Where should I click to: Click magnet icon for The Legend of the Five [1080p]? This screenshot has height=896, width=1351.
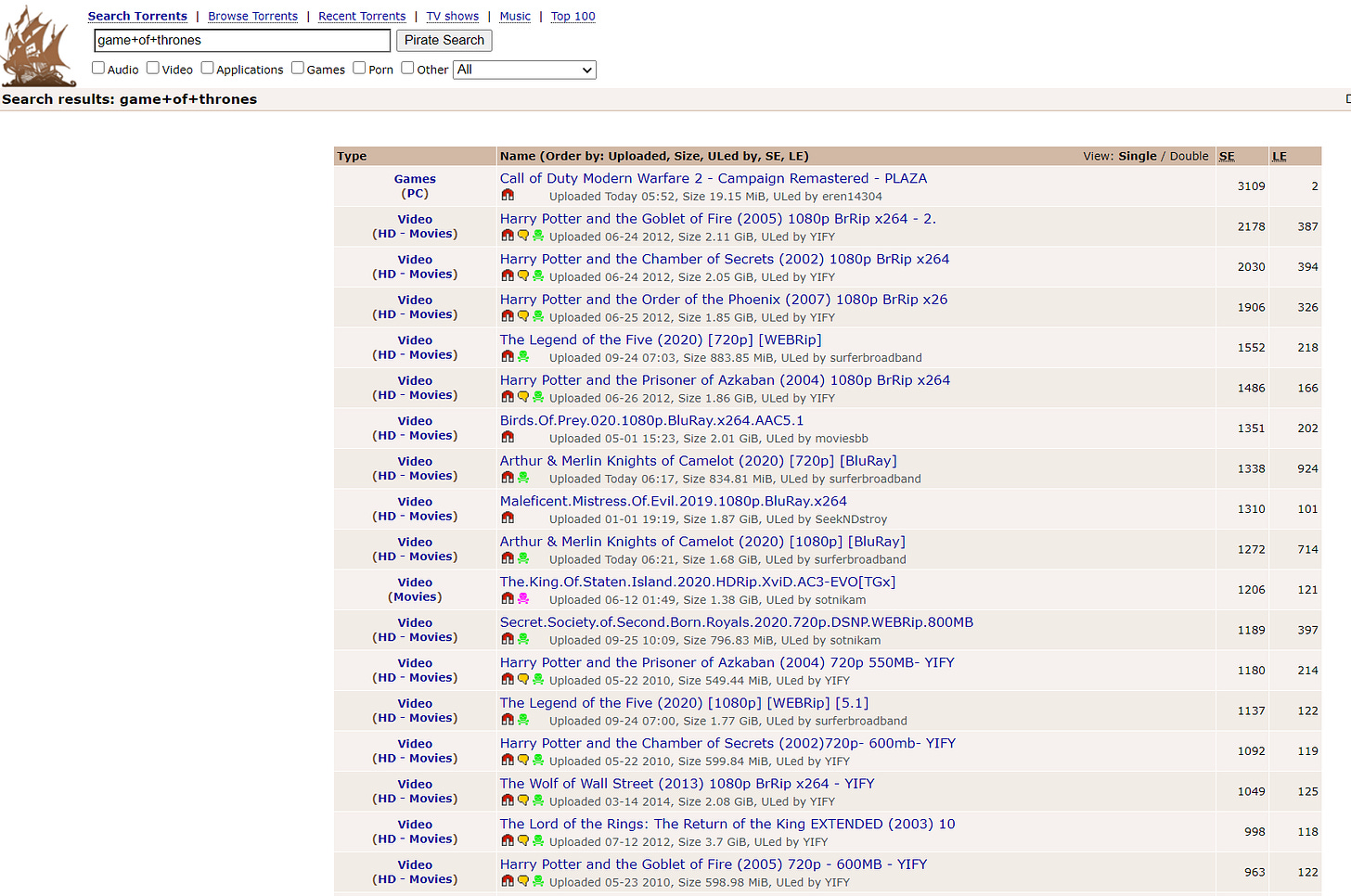click(x=508, y=720)
